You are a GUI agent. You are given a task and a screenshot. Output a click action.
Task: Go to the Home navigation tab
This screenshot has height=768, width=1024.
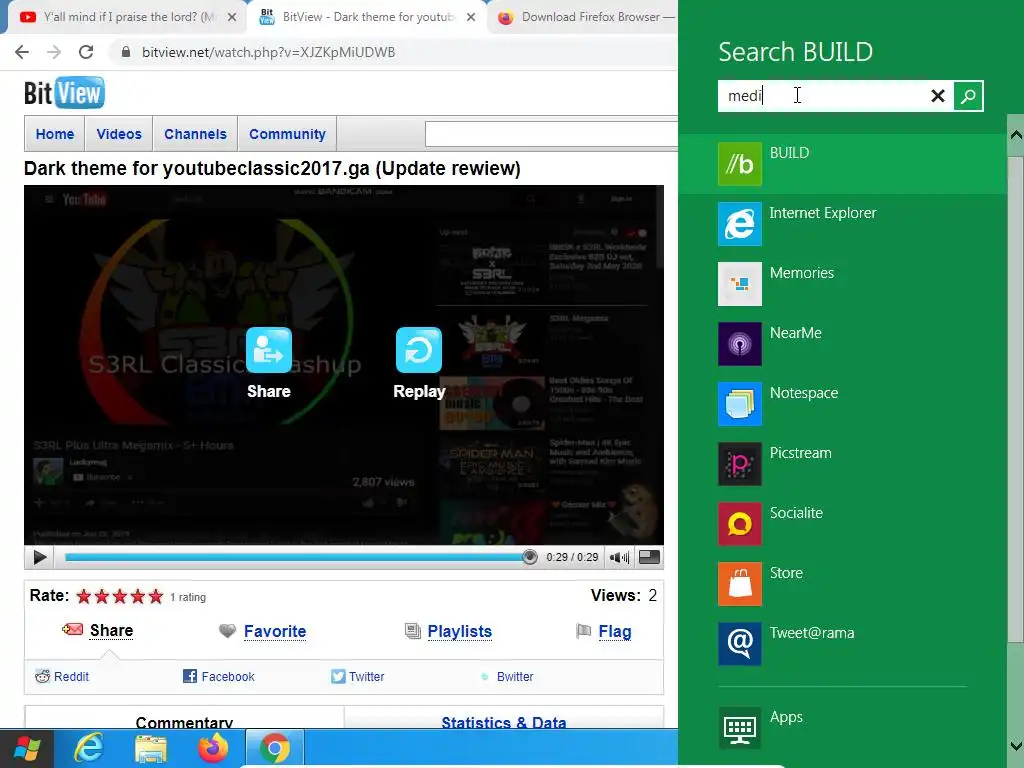click(55, 134)
